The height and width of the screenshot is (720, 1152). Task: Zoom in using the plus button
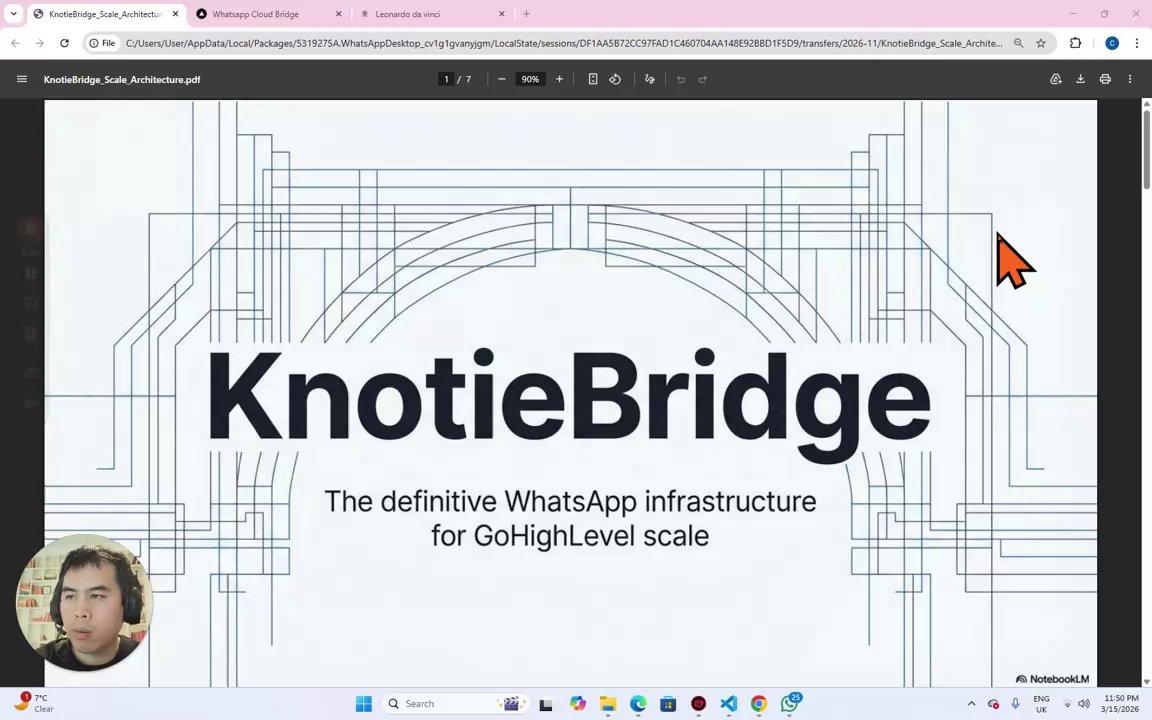coord(559,79)
